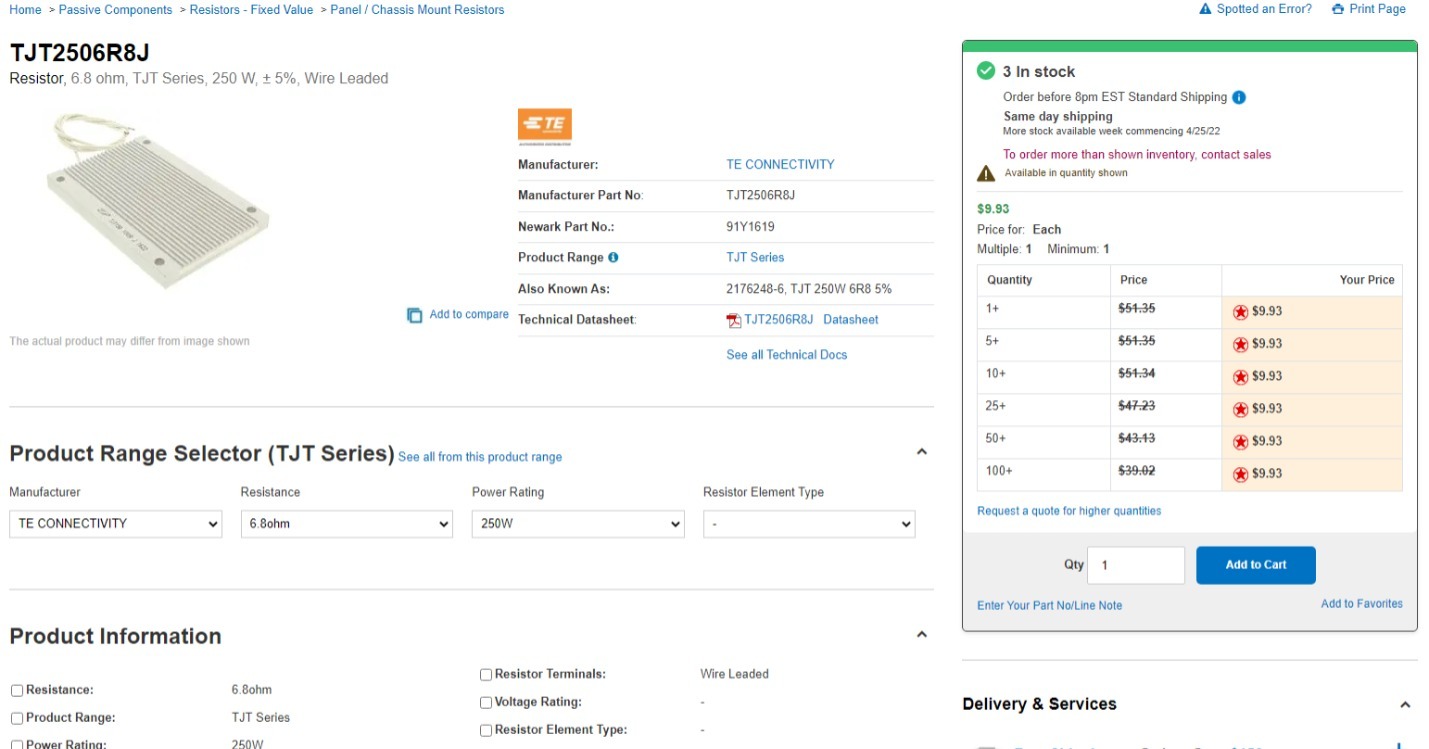Click the Spotted an Error warning icon
1429x749 pixels.
point(1205,9)
